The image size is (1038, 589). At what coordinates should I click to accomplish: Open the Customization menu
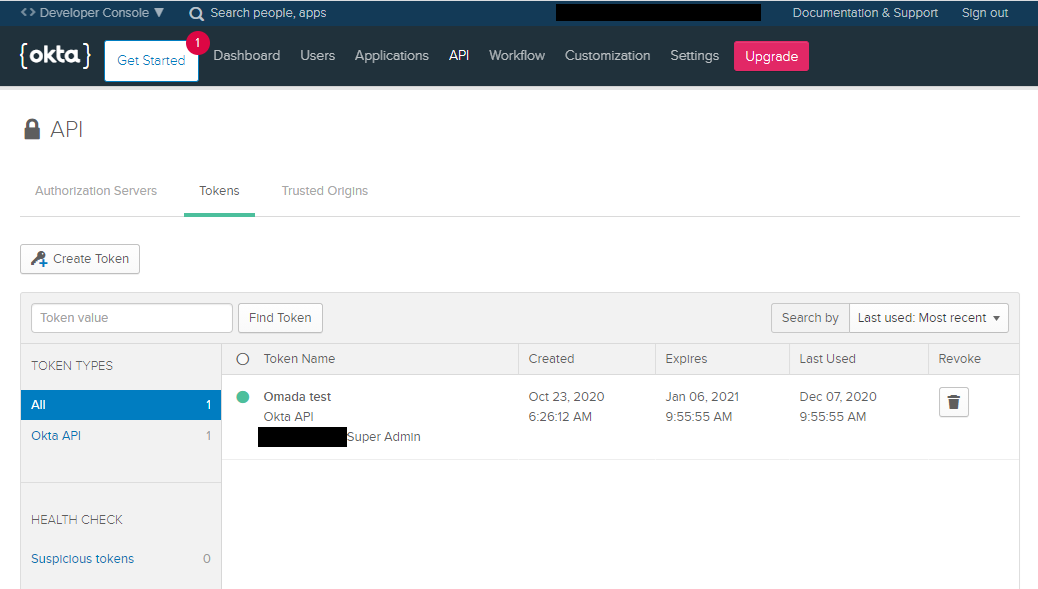point(607,56)
